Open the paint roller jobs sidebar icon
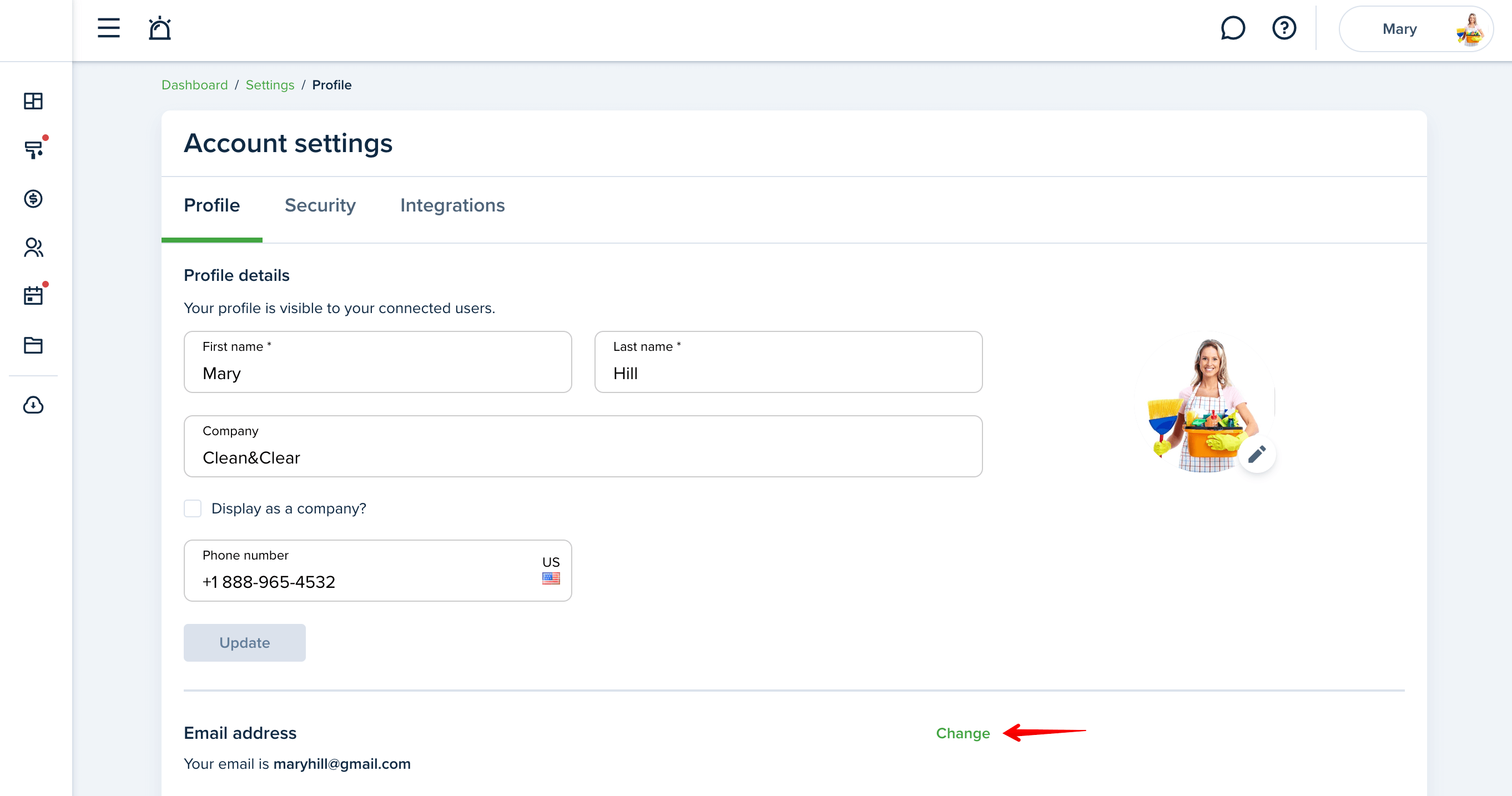Screen dimensions: 1512x796 [33, 150]
